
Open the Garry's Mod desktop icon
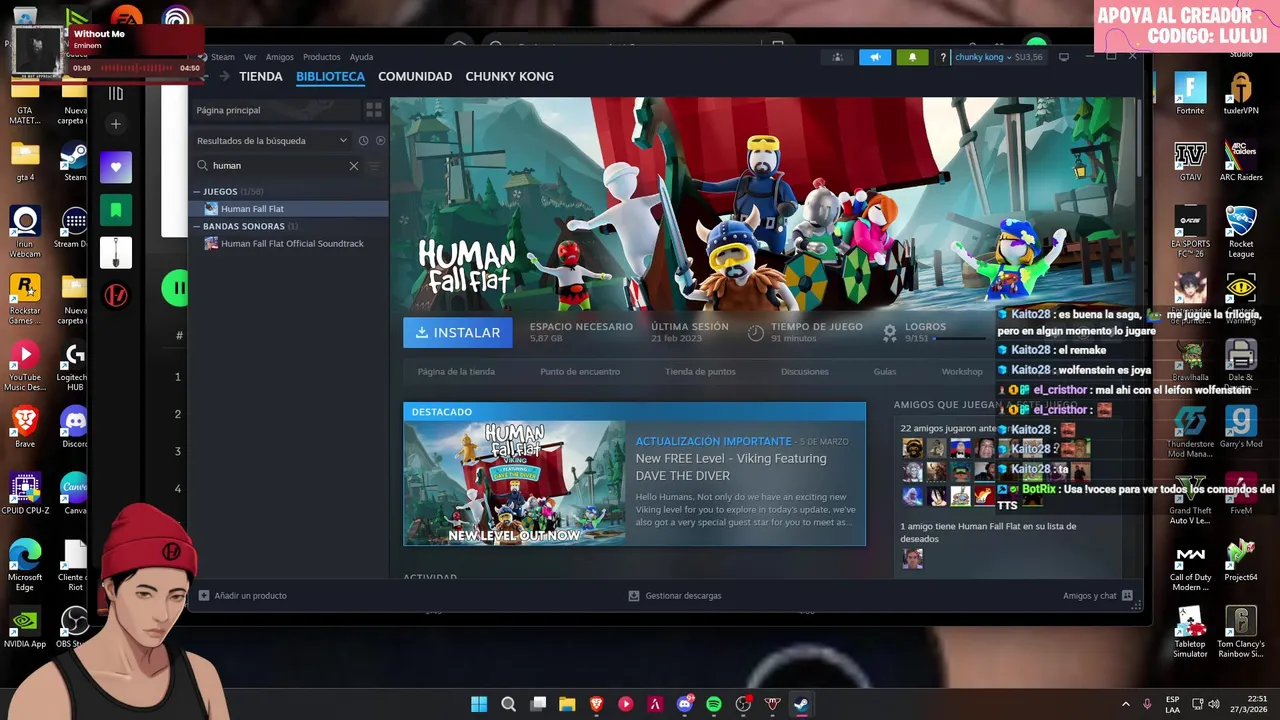[x=1241, y=427]
